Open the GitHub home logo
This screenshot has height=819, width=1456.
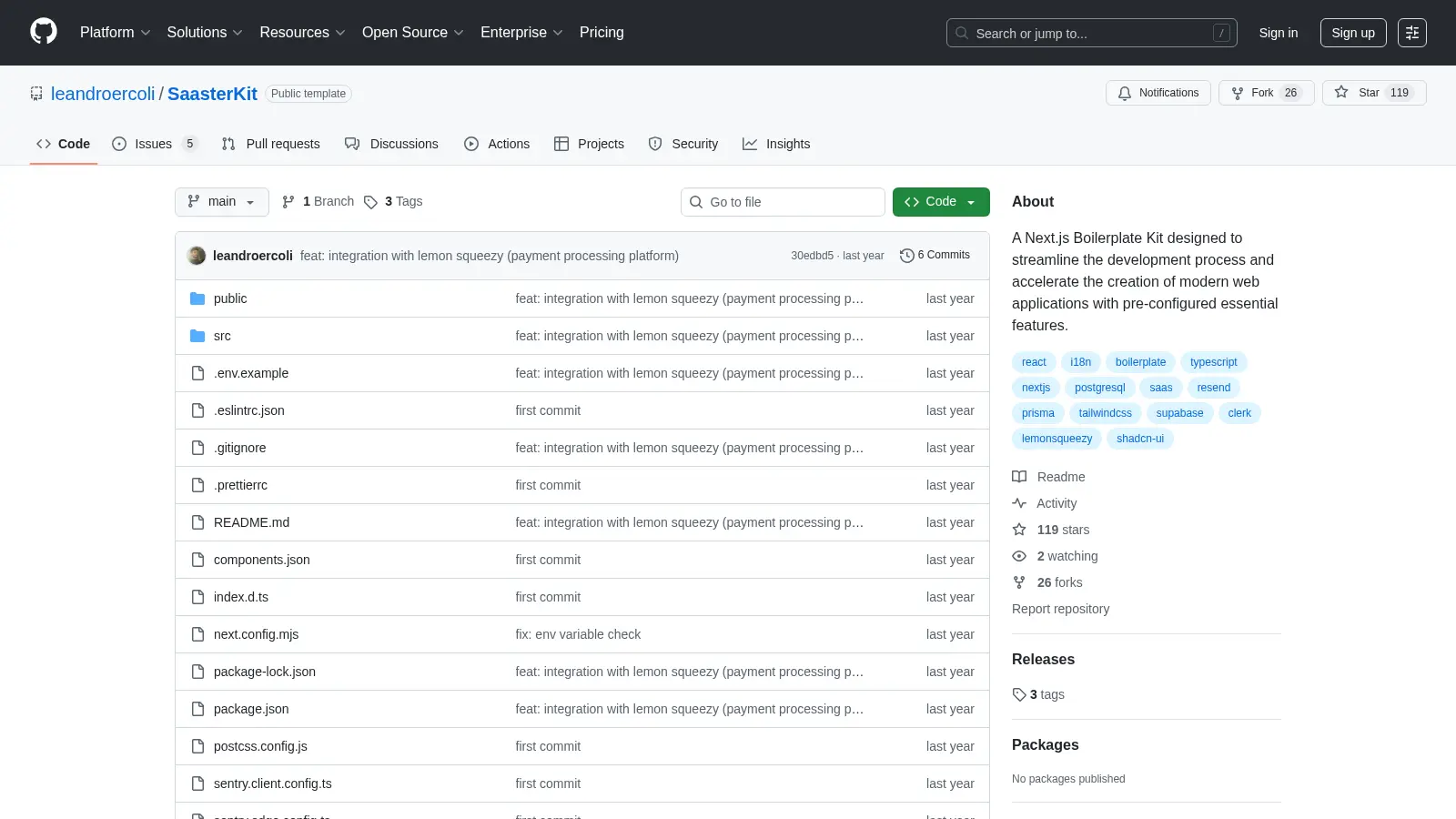(x=44, y=32)
